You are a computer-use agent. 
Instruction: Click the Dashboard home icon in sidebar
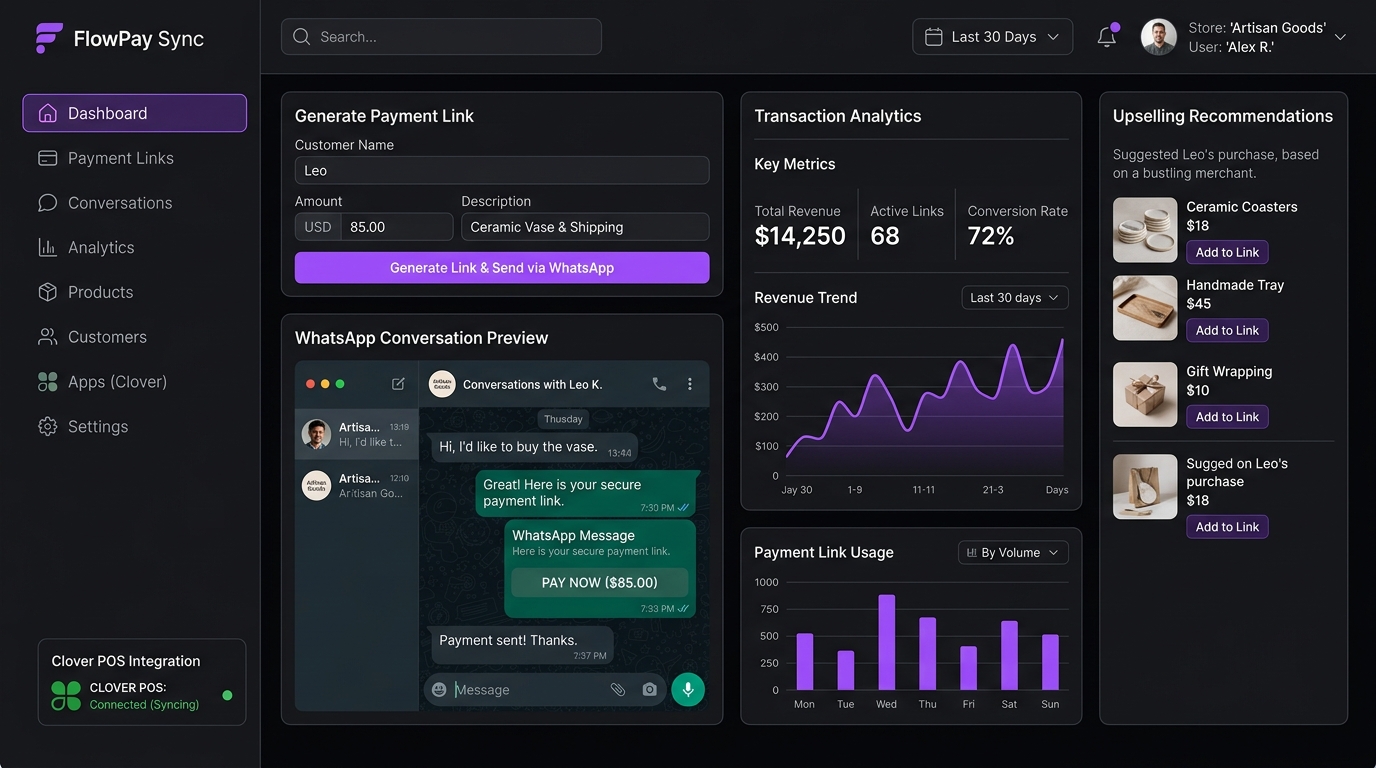click(47, 113)
